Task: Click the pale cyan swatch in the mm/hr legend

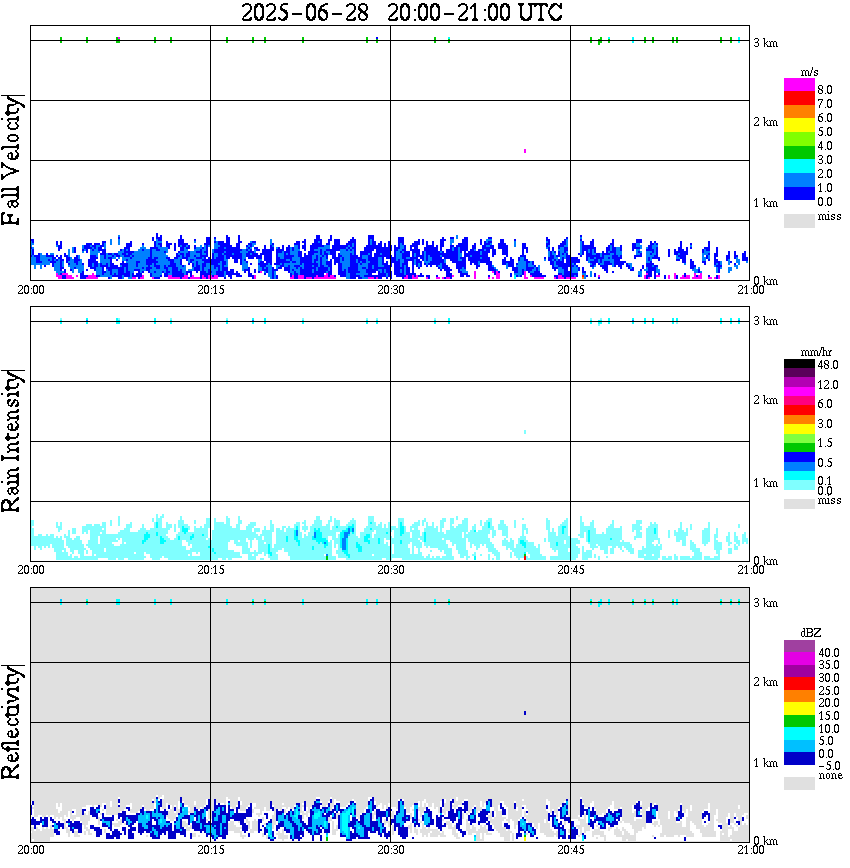Action: click(x=799, y=485)
